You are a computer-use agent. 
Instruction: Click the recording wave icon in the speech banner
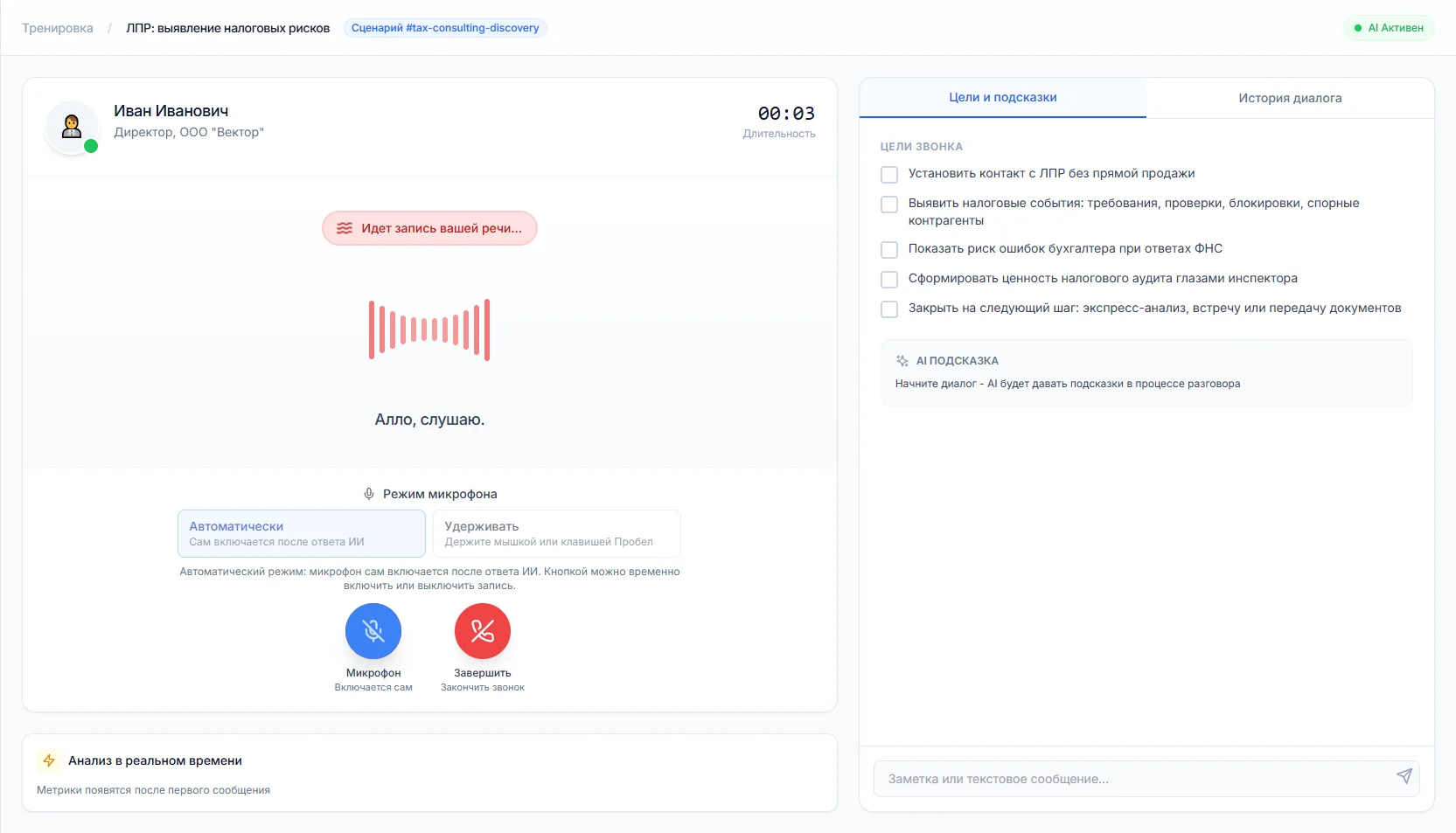[x=345, y=228]
